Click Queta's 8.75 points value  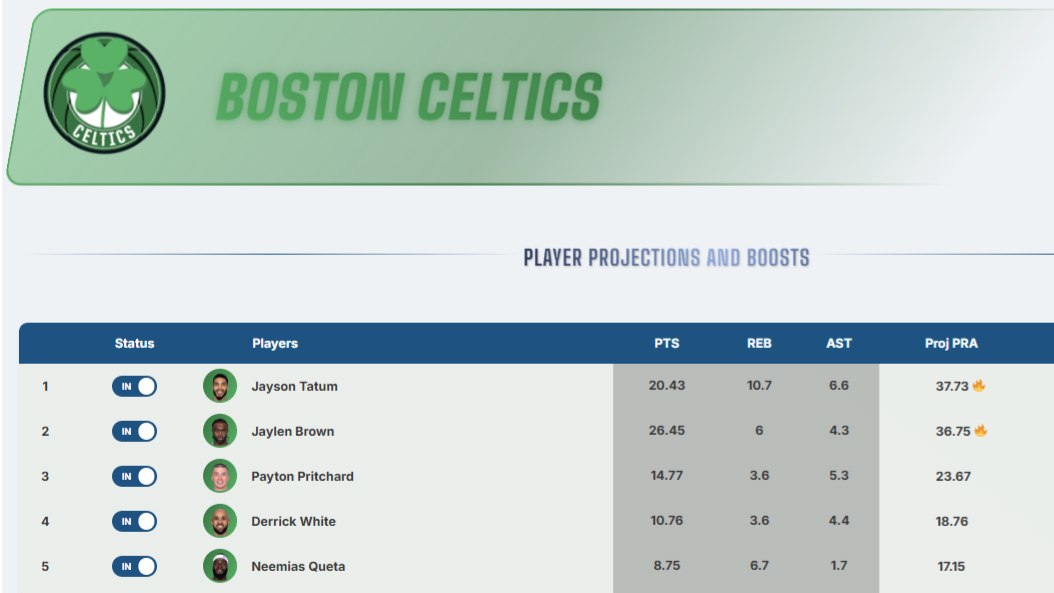(x=667, y=565)
